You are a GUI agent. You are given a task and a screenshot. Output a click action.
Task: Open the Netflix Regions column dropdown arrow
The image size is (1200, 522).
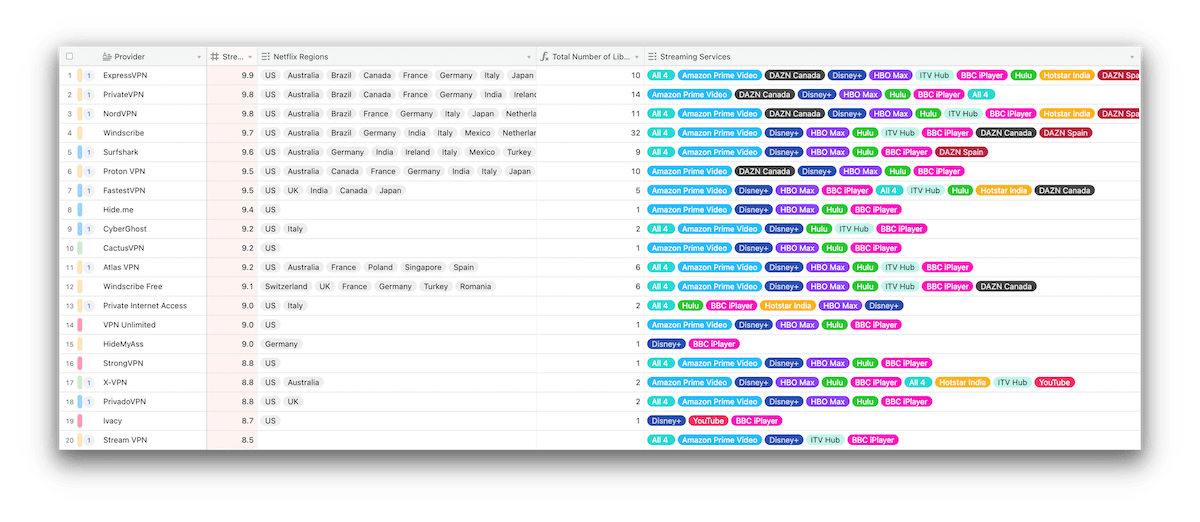coord(529,57)
